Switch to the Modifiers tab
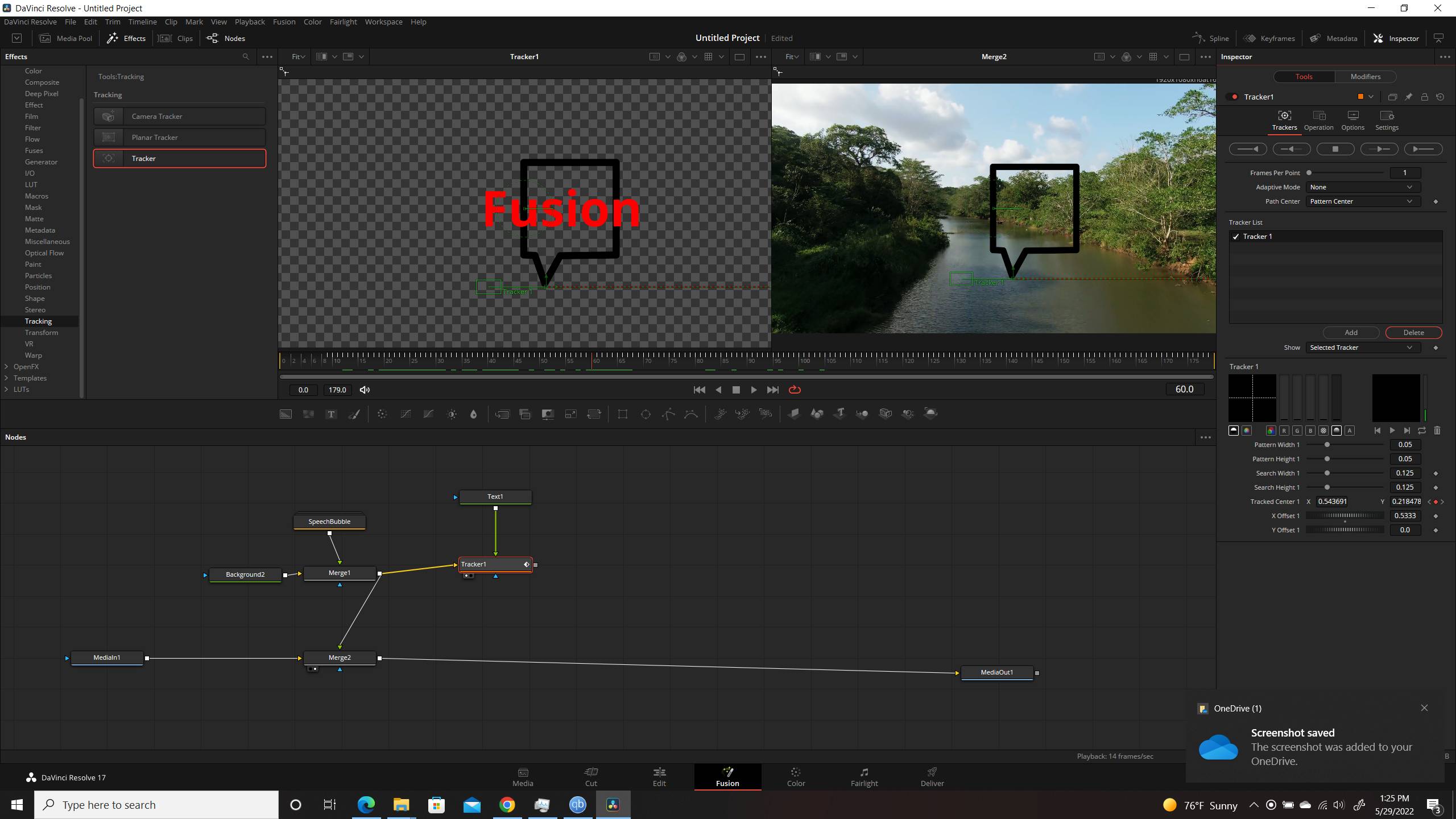 click(x=1365, y=77)
